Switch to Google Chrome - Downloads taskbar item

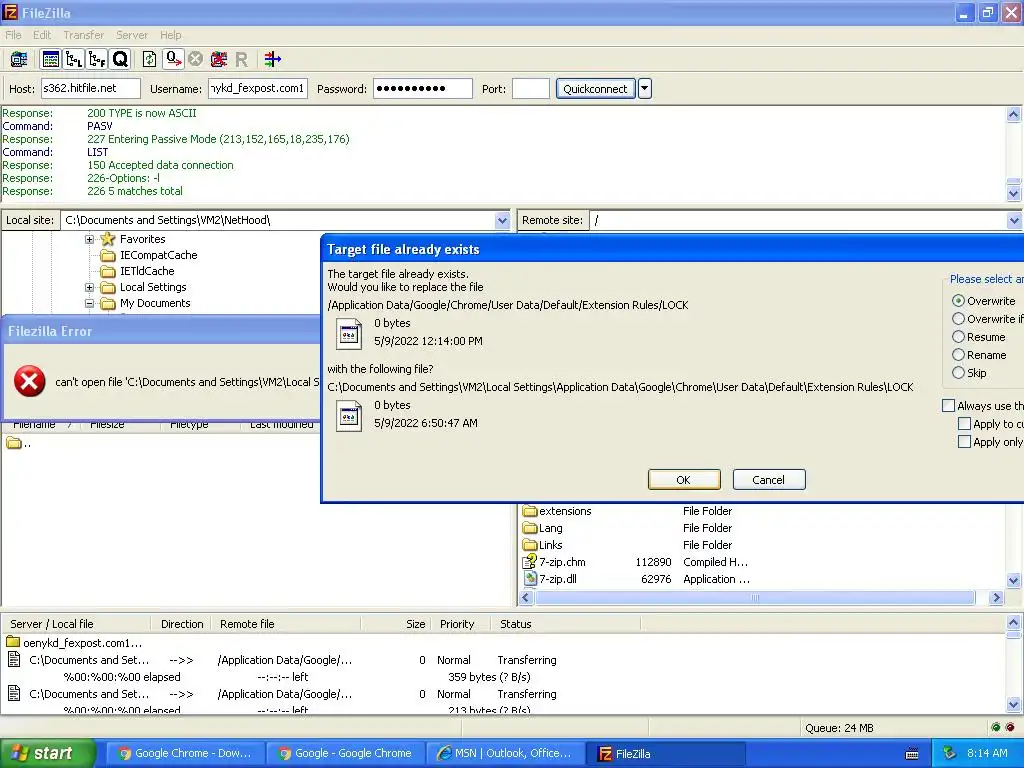pos(184,753)
